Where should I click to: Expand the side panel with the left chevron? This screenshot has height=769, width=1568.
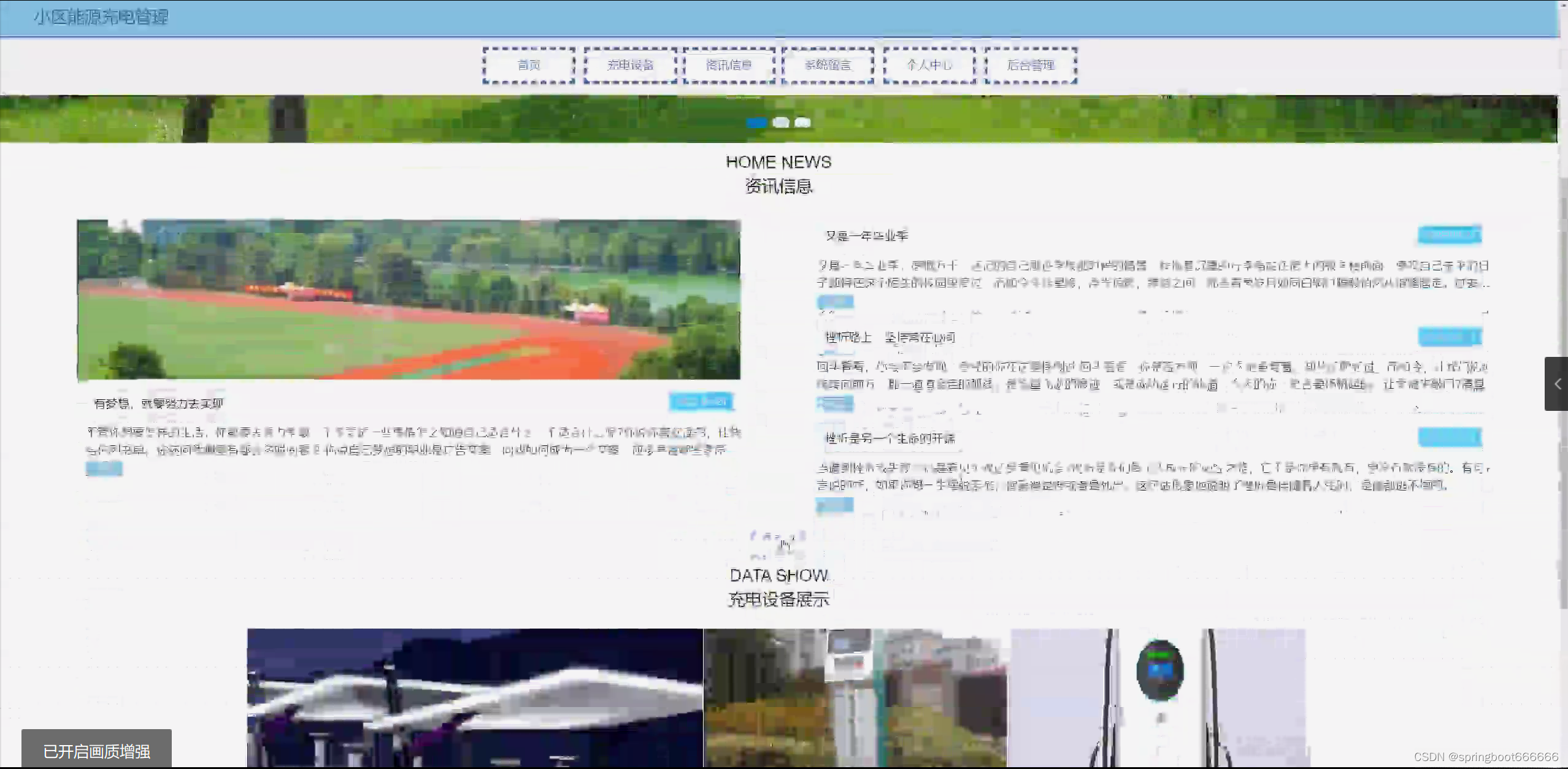pos(1557,384)
